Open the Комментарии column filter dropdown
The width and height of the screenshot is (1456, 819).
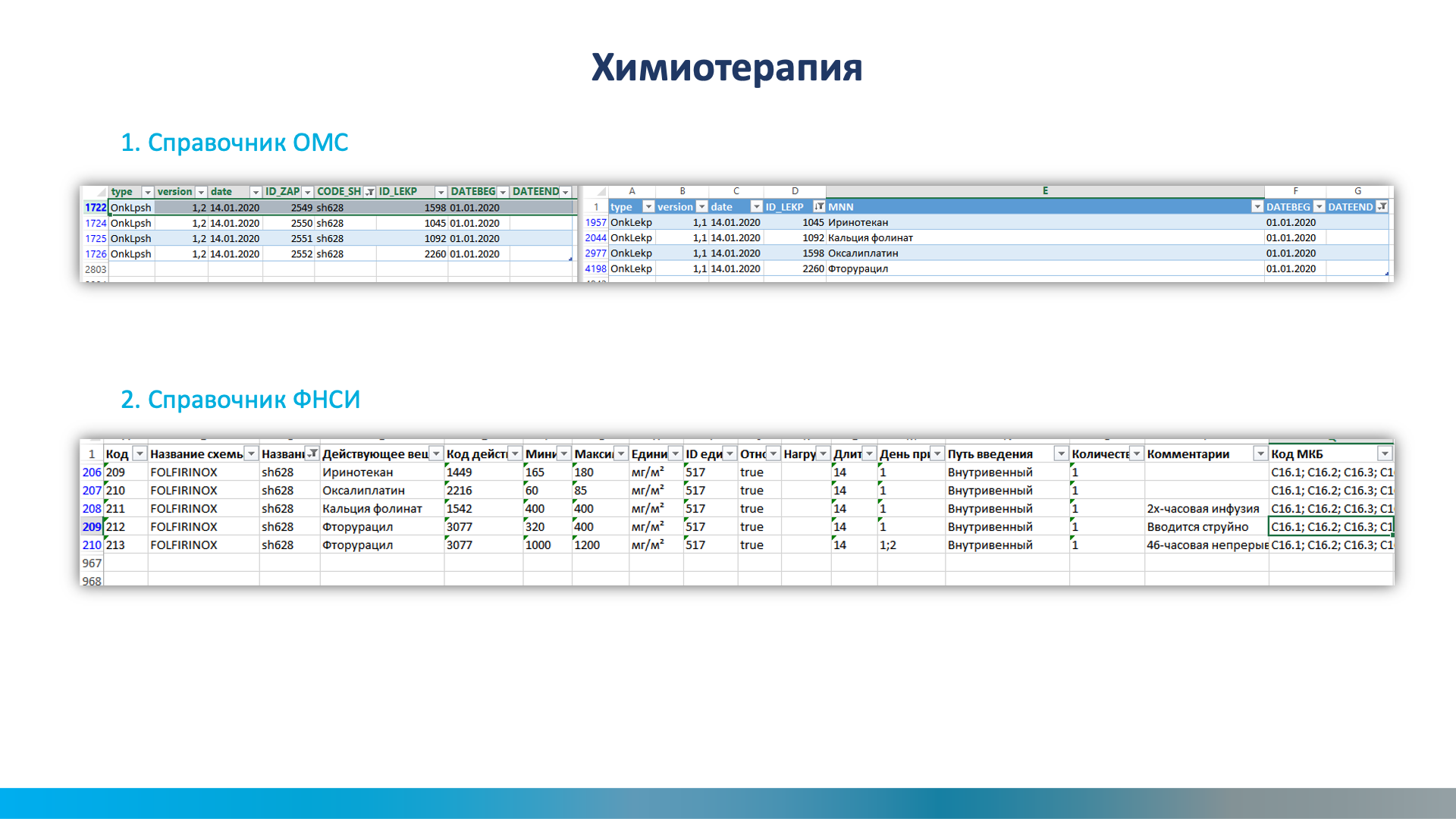pyautogui.click(x=1260, y=454)
